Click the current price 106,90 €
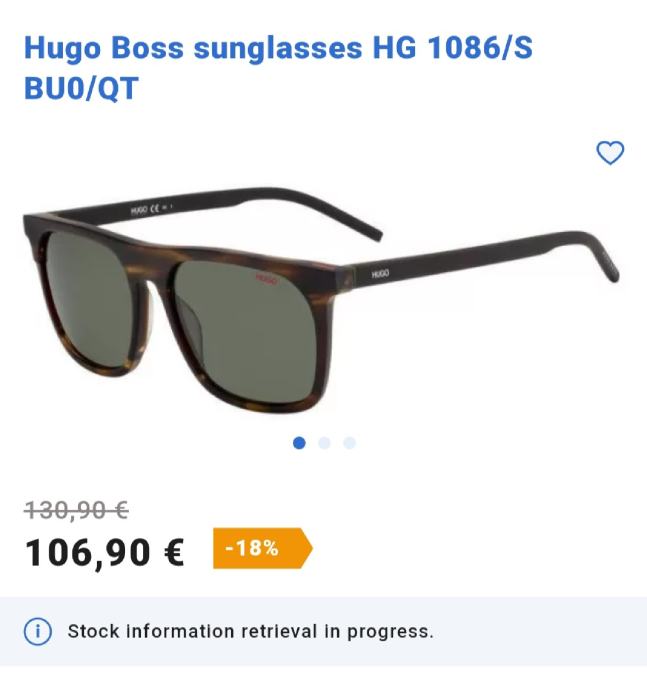Screen dimensions: 647x690 (105, 553)
